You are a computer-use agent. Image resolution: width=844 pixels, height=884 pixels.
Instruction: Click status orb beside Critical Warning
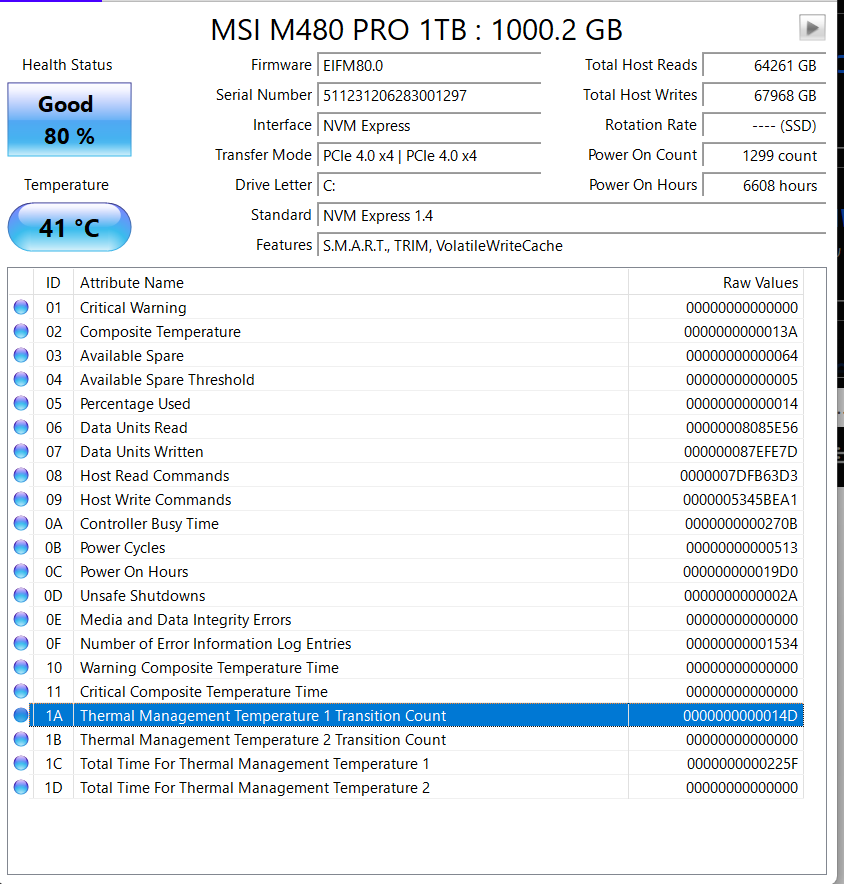click(21, 308)
